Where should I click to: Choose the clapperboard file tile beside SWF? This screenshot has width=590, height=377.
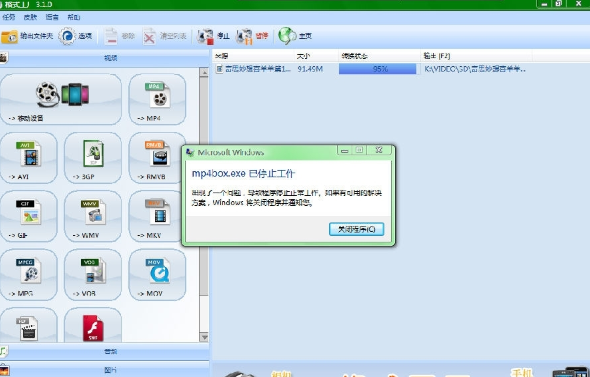click(x=29, y=325)
